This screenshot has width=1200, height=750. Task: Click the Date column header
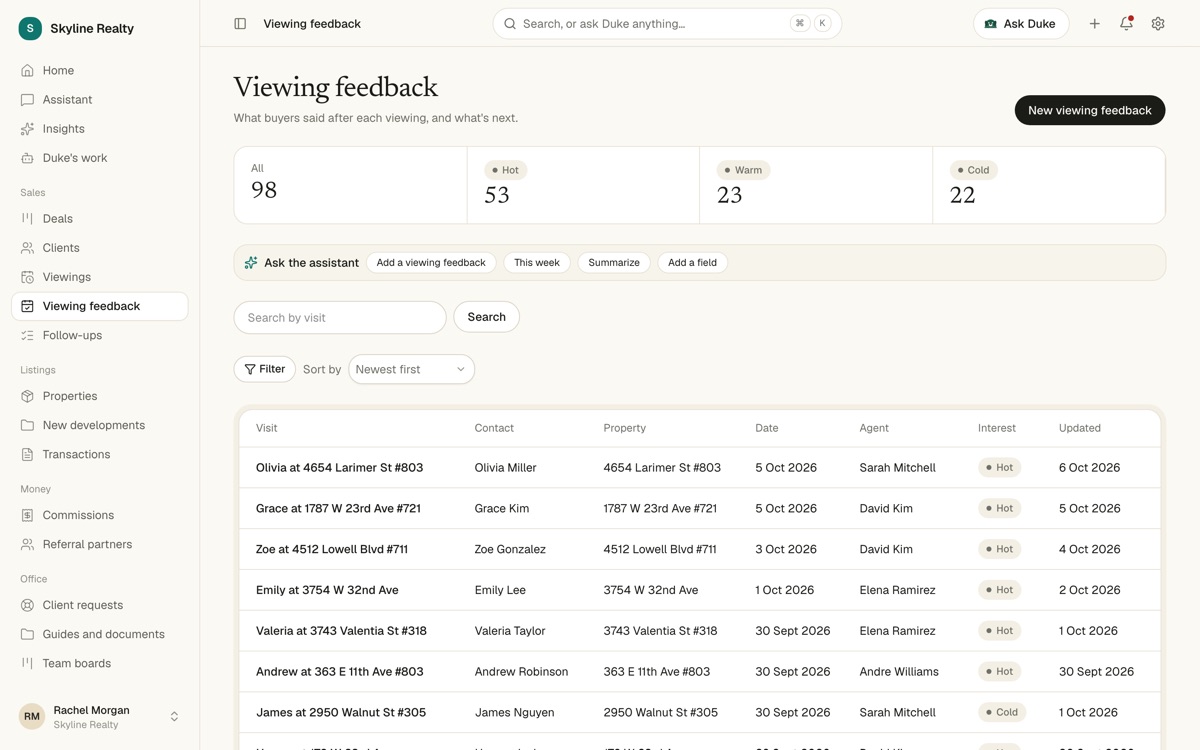[767, 428]
